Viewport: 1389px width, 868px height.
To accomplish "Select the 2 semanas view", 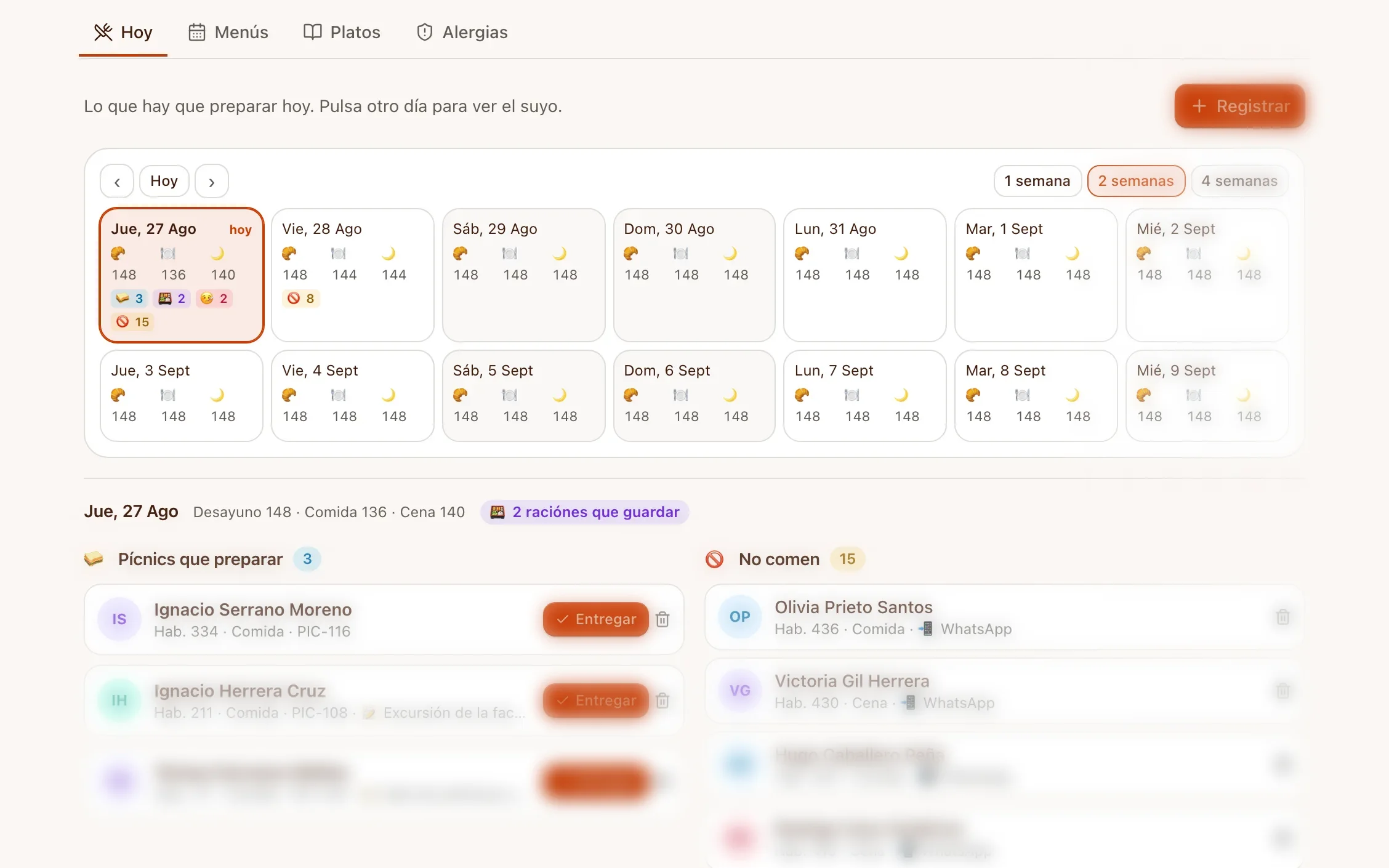I will pyautogui.click(x=1136, y=181).
